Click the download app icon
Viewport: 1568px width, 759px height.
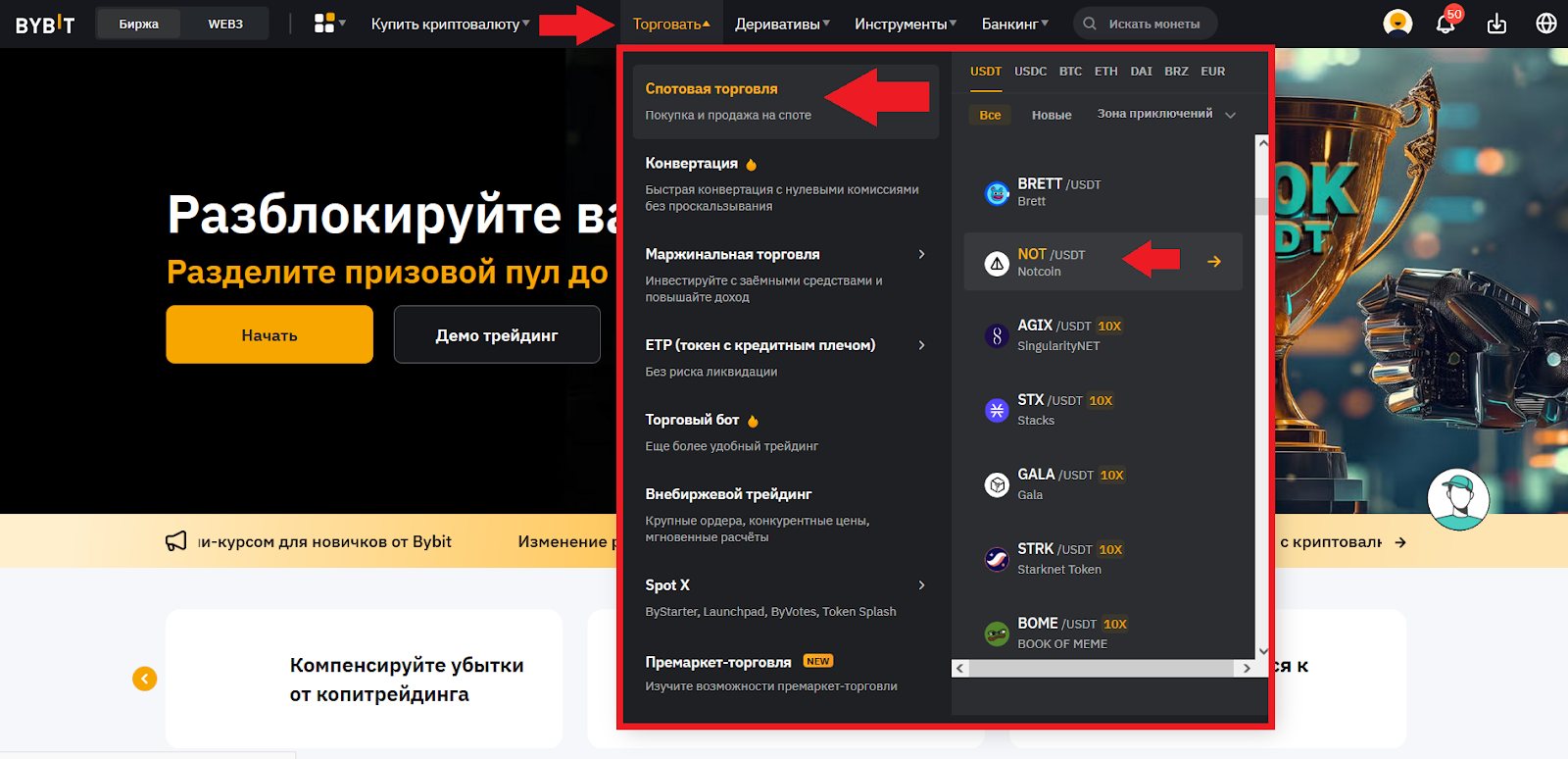coord(1496,24)
